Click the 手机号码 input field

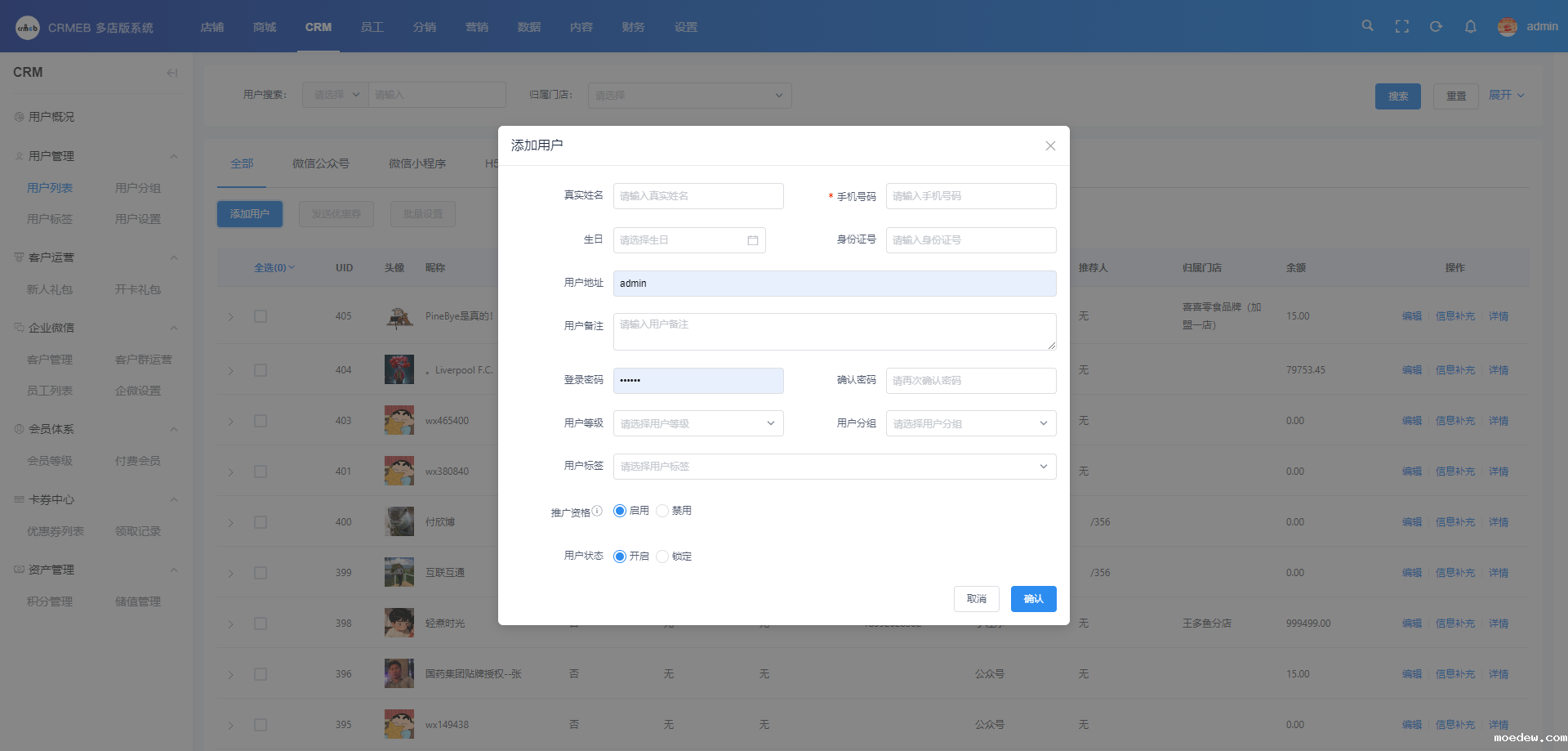click(970, 196)
